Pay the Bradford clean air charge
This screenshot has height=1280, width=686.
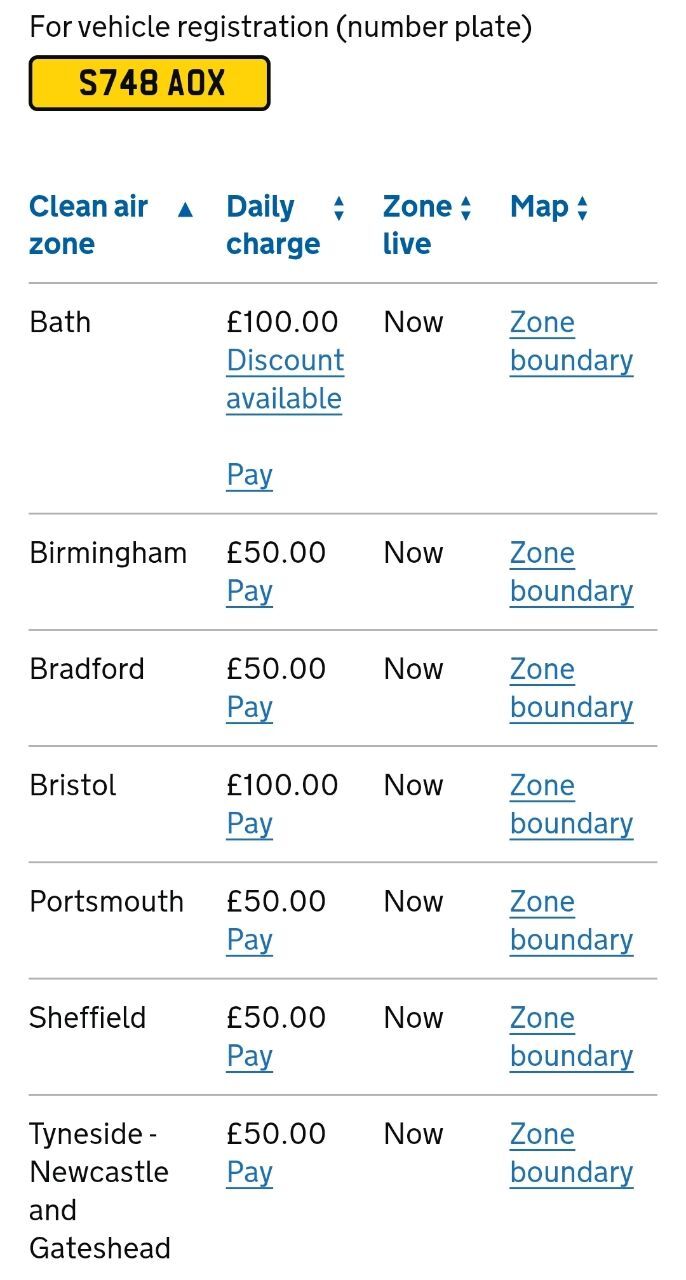click(x=249, y=707)
